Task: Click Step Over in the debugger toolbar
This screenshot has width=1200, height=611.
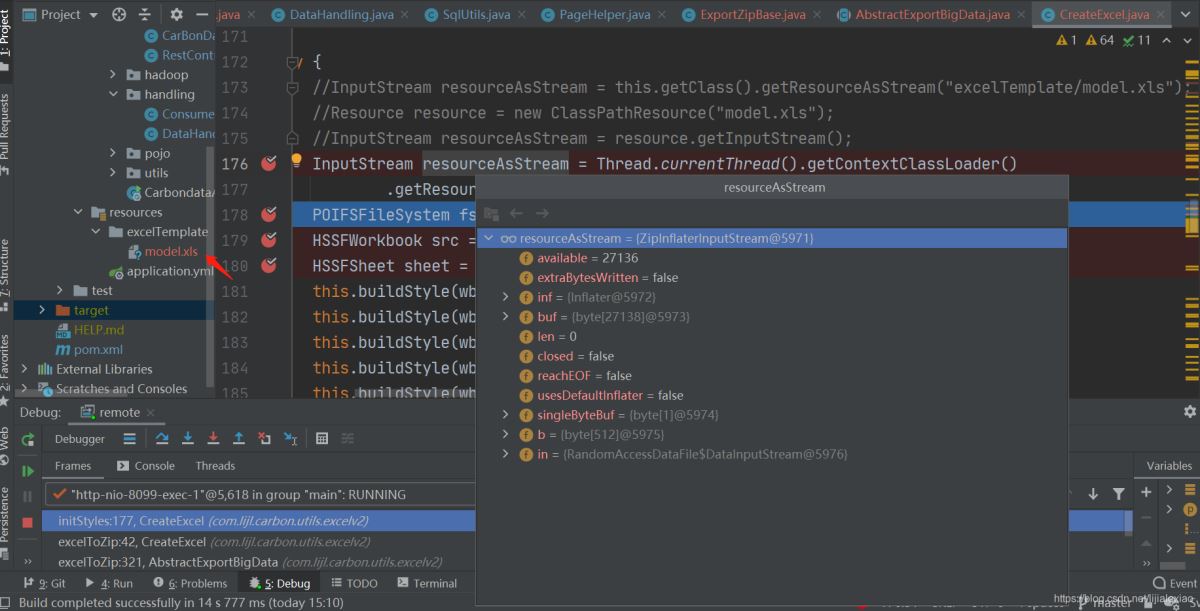Action: tap(162, 438)
